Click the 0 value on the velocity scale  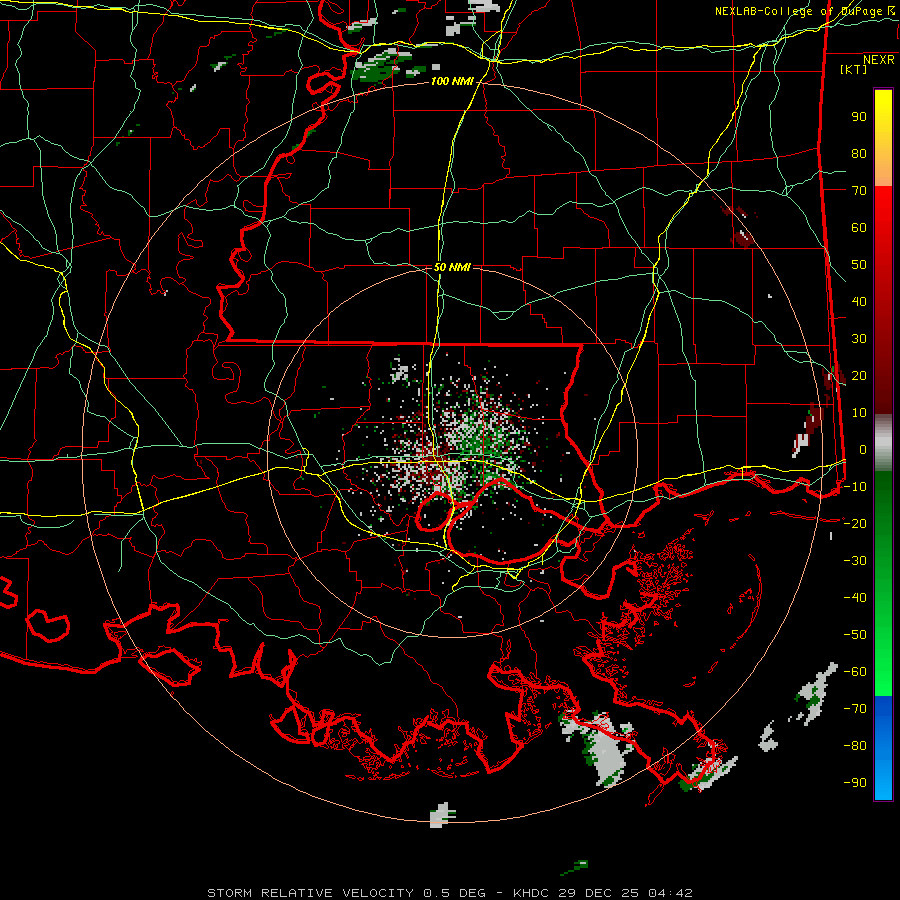tap(863, 449)
